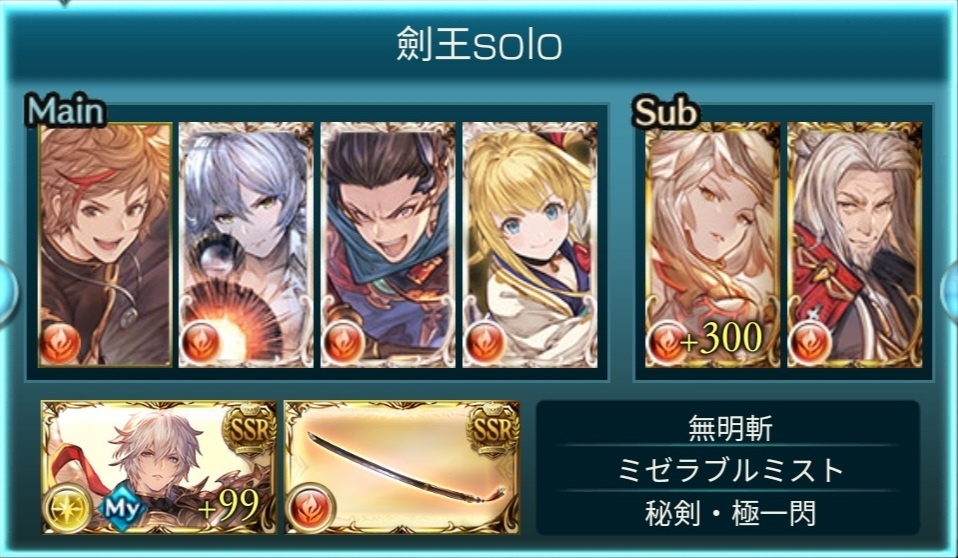Select the blue-scarfed dark-haired character portrait

click(388, 244)
